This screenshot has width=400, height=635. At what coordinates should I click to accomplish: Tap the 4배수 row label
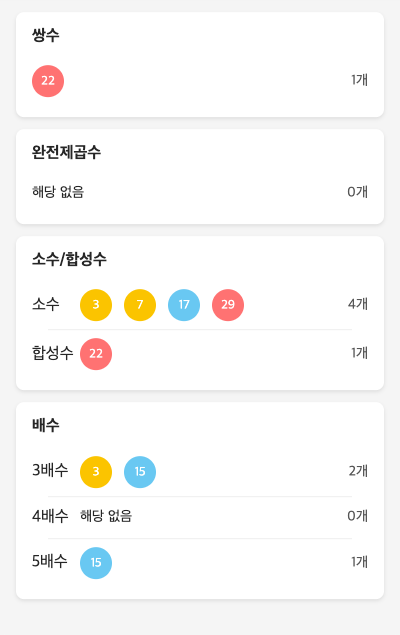50,516
